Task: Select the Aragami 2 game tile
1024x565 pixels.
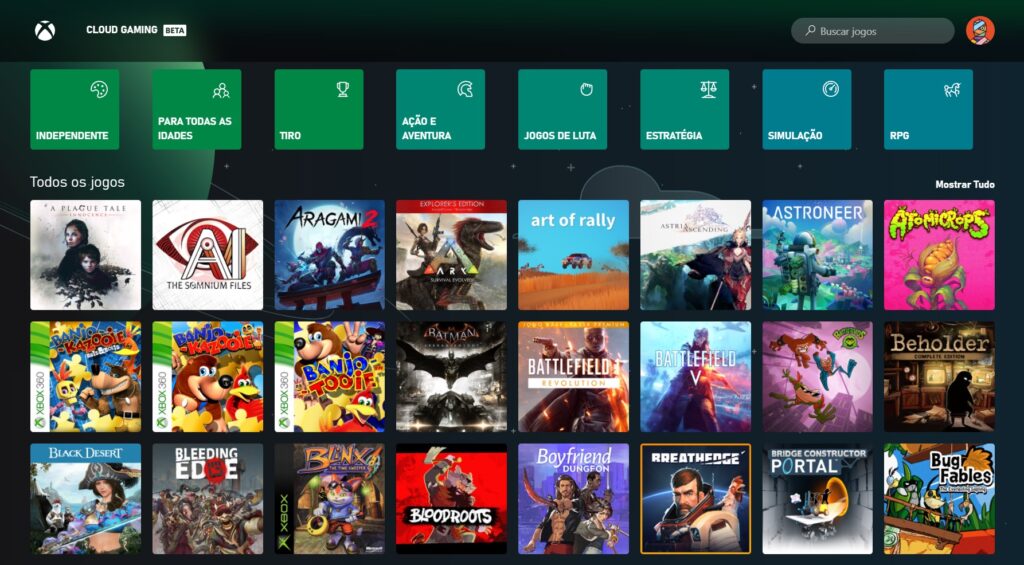Action: [330, 255]
